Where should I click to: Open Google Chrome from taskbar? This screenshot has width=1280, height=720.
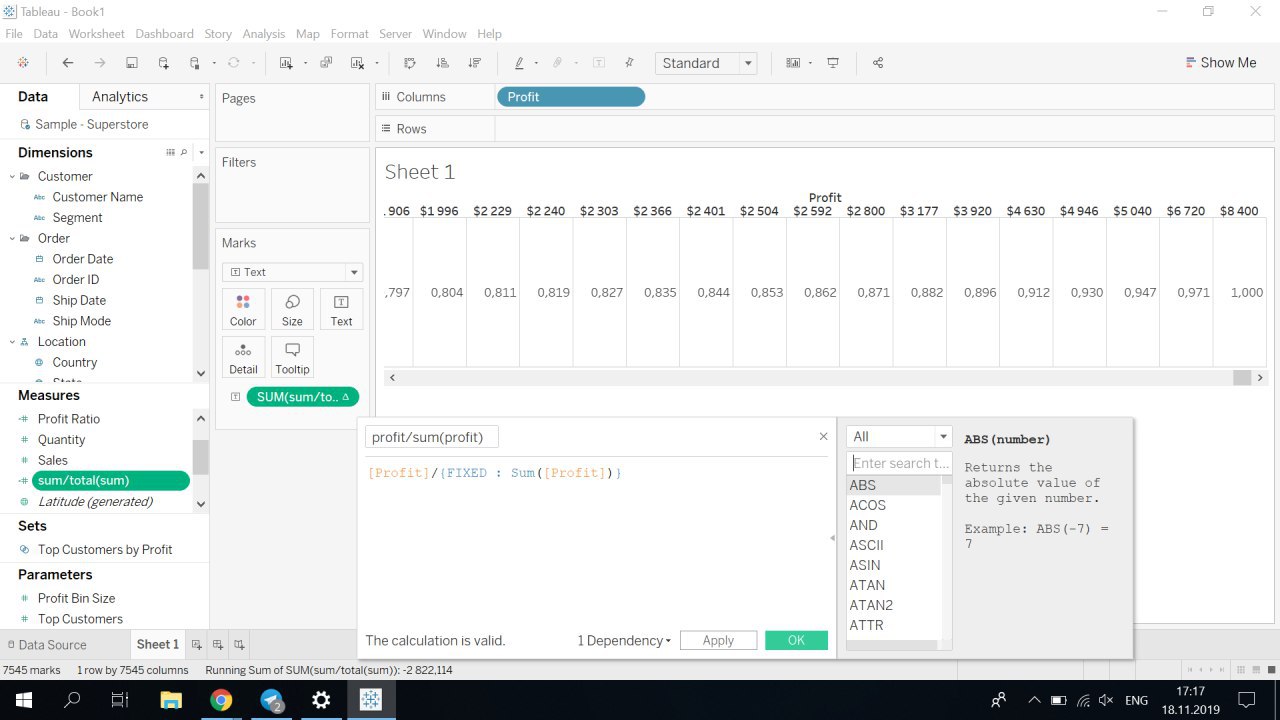point(221,700)
